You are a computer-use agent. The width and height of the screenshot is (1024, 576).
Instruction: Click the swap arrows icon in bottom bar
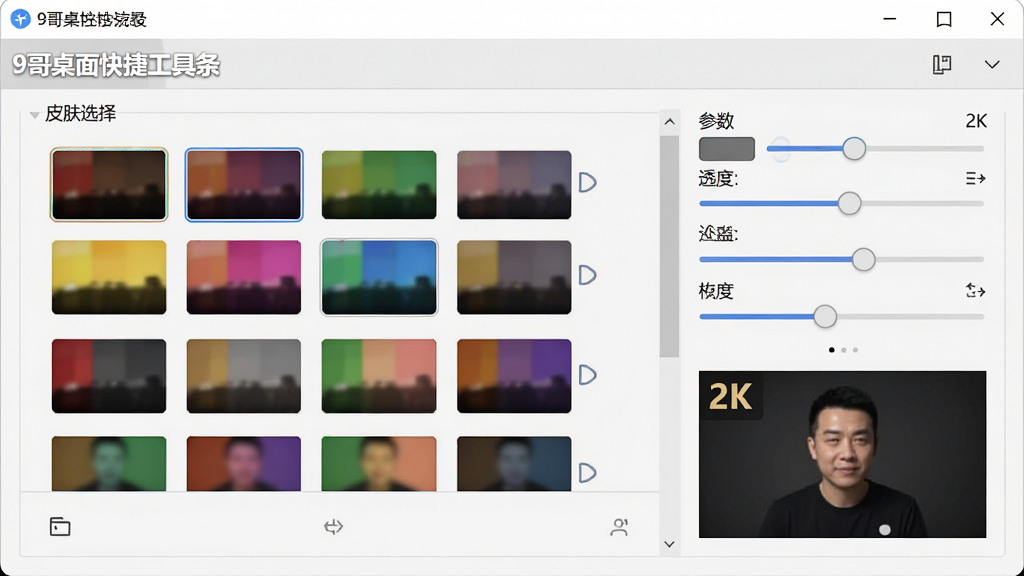(x=334, y=526)
